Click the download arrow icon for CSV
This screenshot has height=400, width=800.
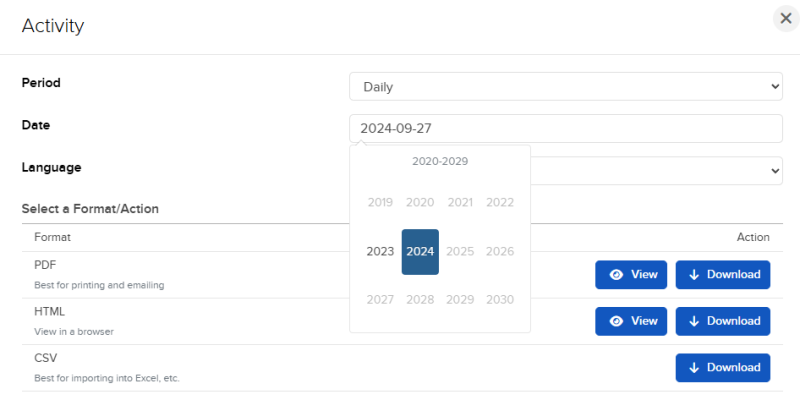pyautogui.click(x=693, y=368)
